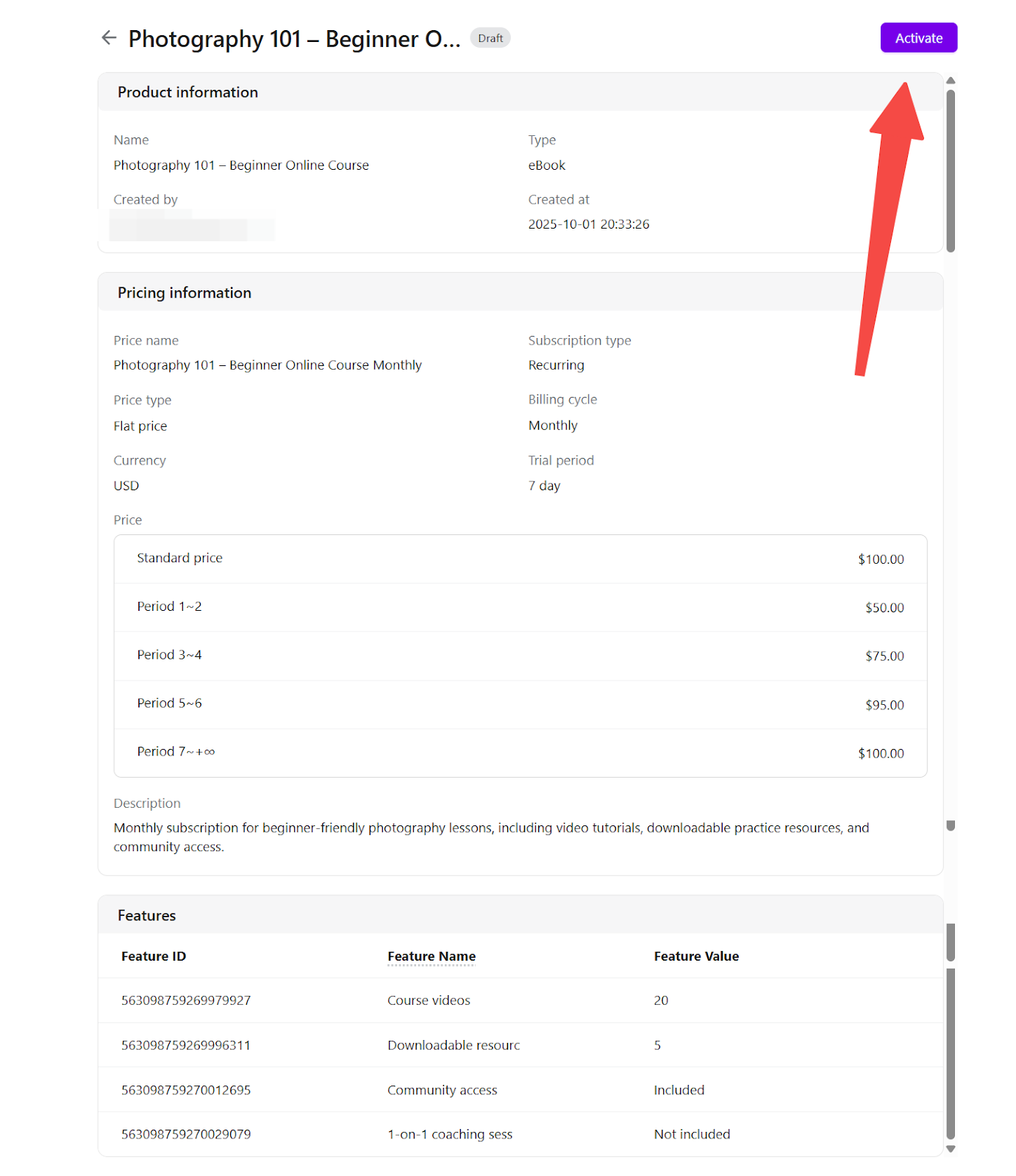Click the $95.00 price amount
The image size is (1016, 1176).
[x=884, y=705]
